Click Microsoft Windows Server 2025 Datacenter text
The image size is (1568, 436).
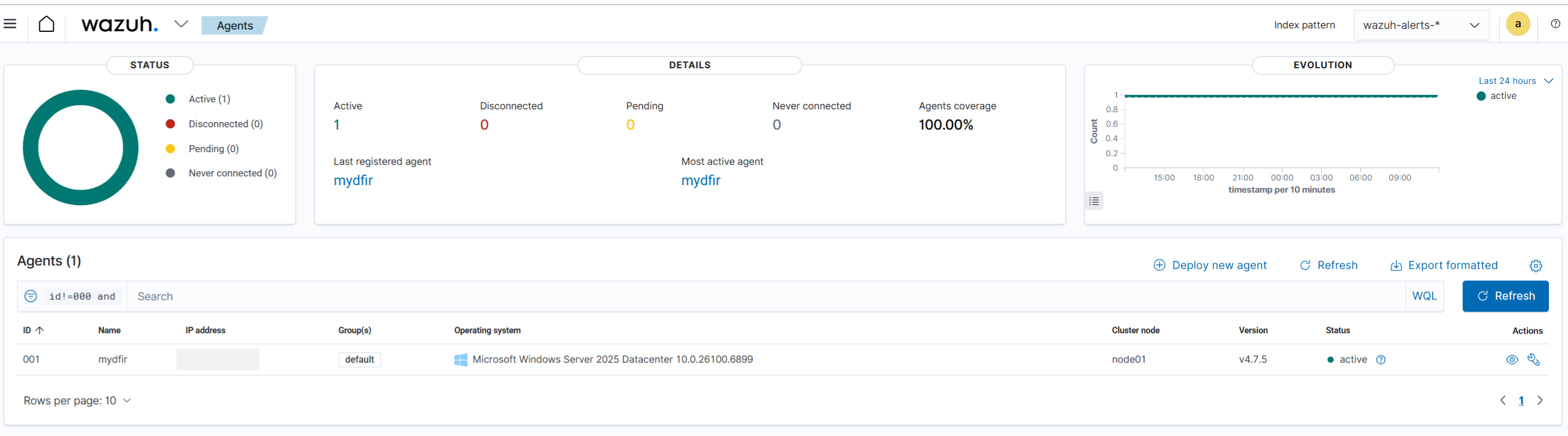click(x=612, y=359)
